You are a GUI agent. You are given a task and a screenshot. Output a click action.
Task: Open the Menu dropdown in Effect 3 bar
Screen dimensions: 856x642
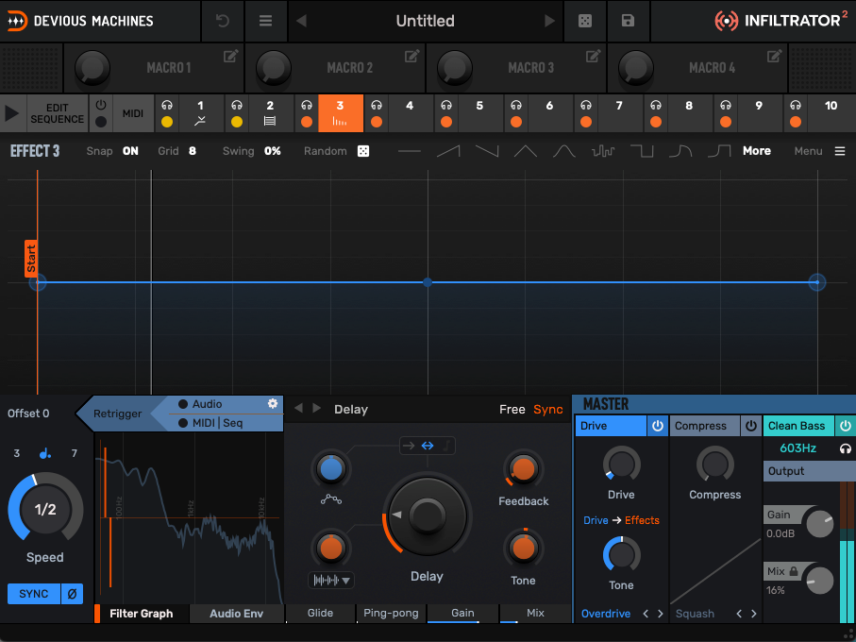coord(819,151)
